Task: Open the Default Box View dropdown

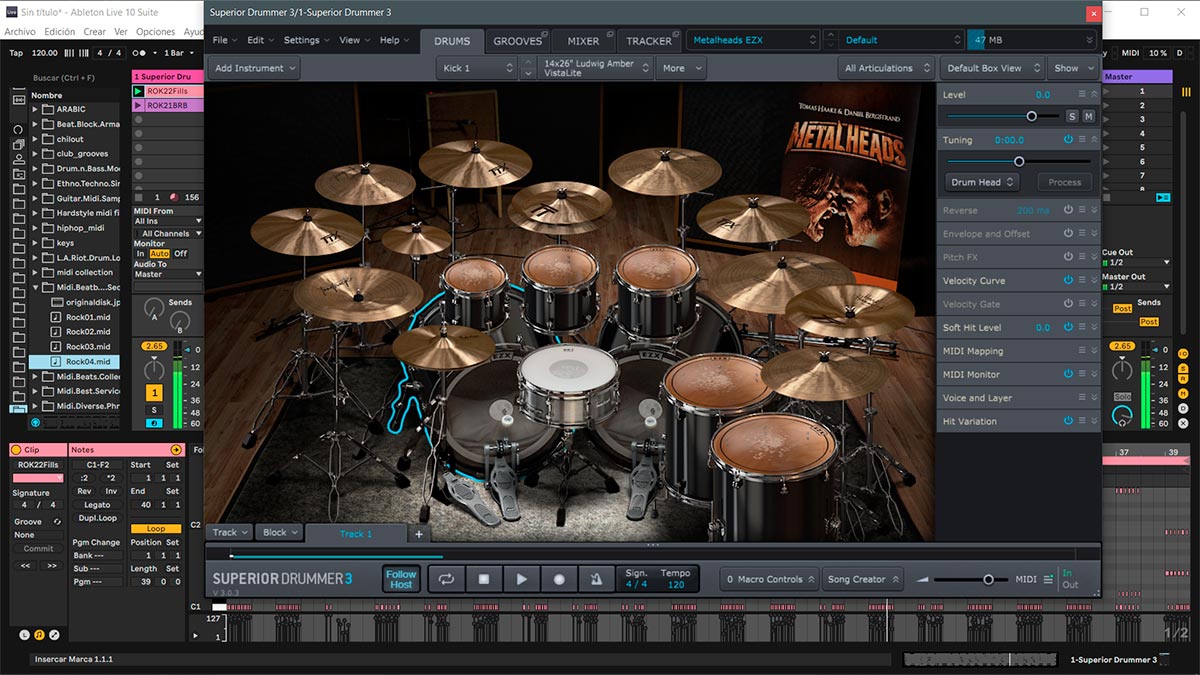Action: [992, 68]
